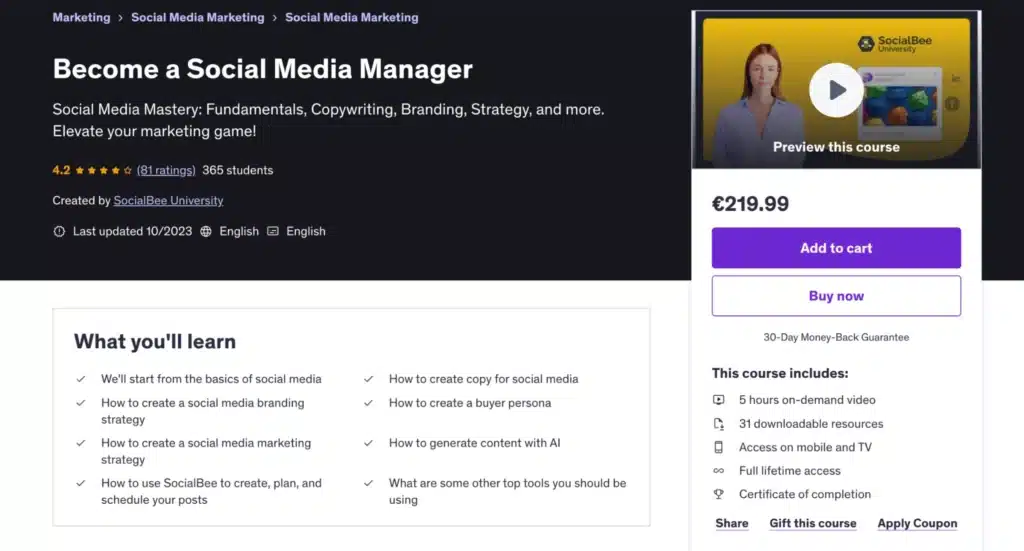This screenshot has height=551, width=1024.
Task: Click checkmark beside generate content with AI
Action: pos(368,443)
